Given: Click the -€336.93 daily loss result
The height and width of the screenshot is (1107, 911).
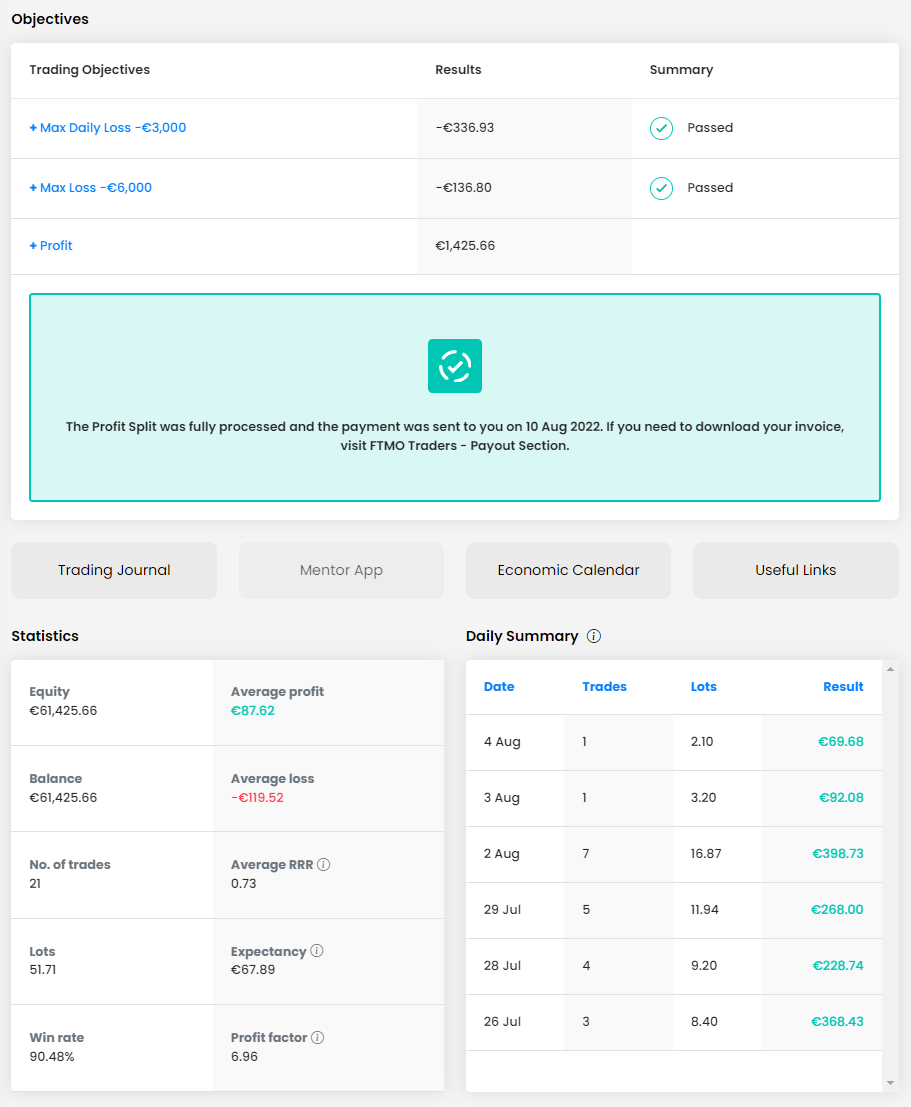Looking at the screenshot, I should tap(465, 128).
